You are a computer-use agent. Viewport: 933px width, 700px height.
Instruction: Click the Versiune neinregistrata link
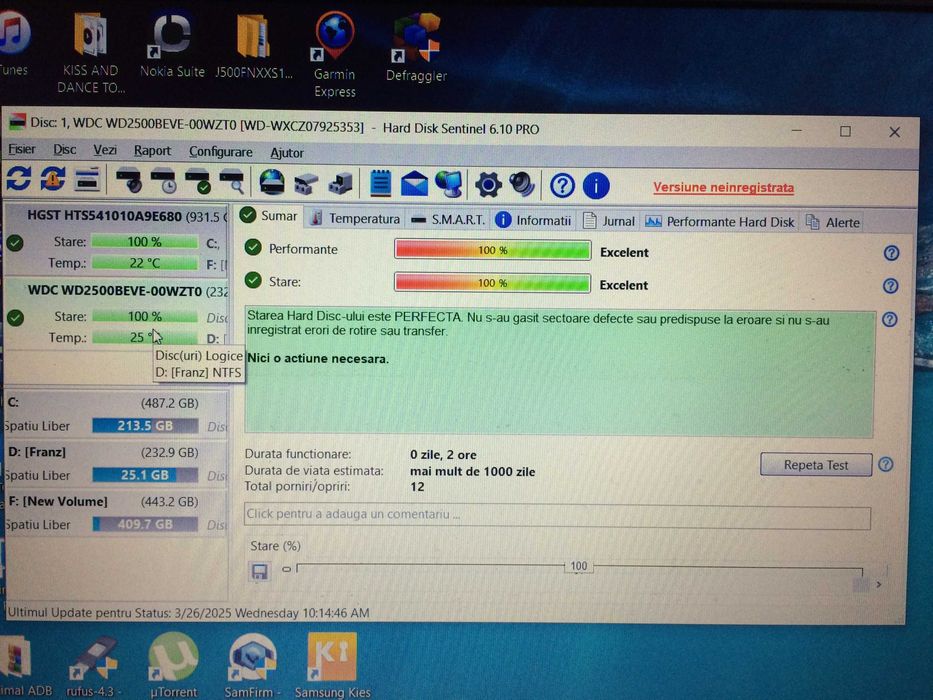tap(724, 188)
